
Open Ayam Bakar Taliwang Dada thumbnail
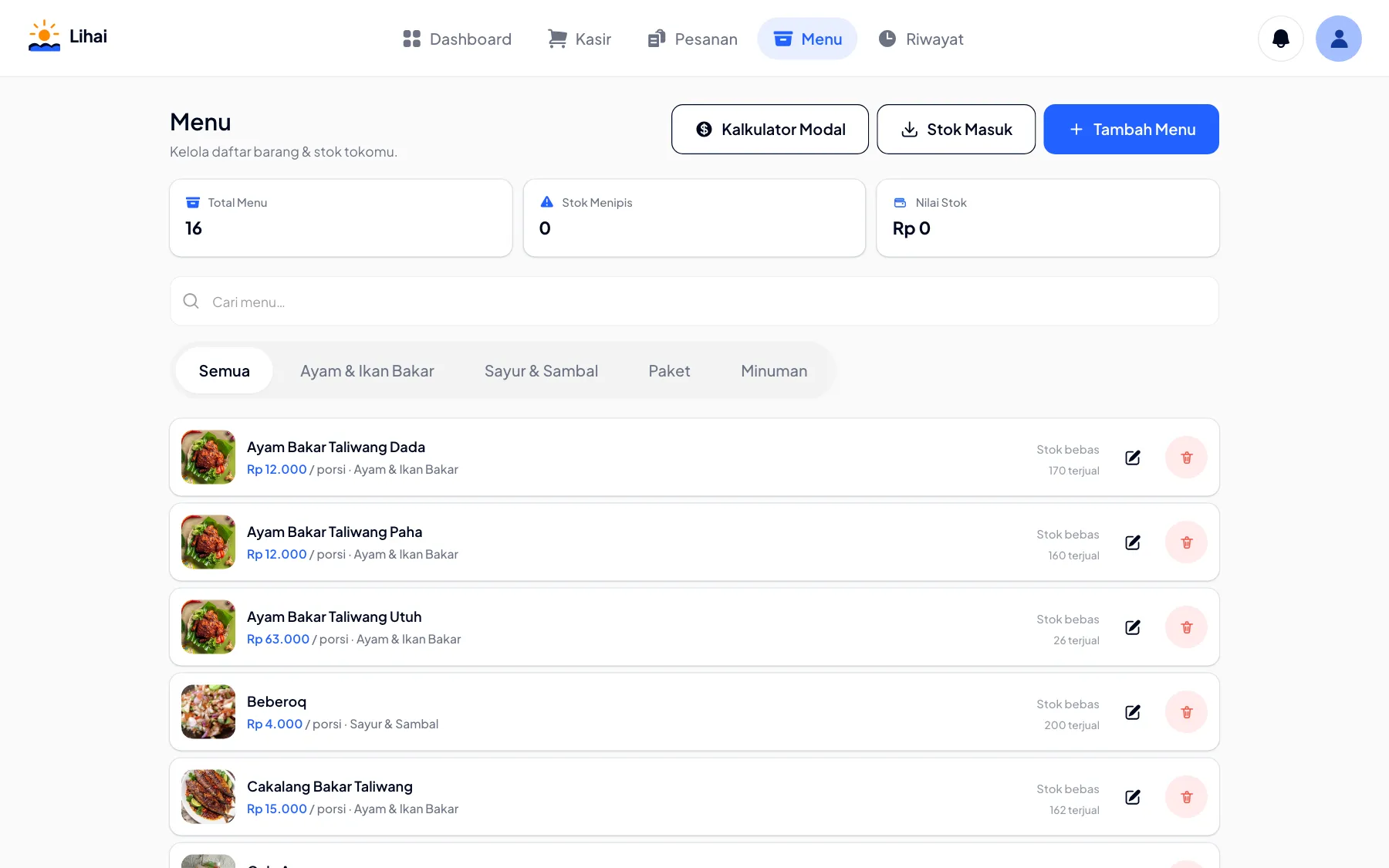coord(208,457)
